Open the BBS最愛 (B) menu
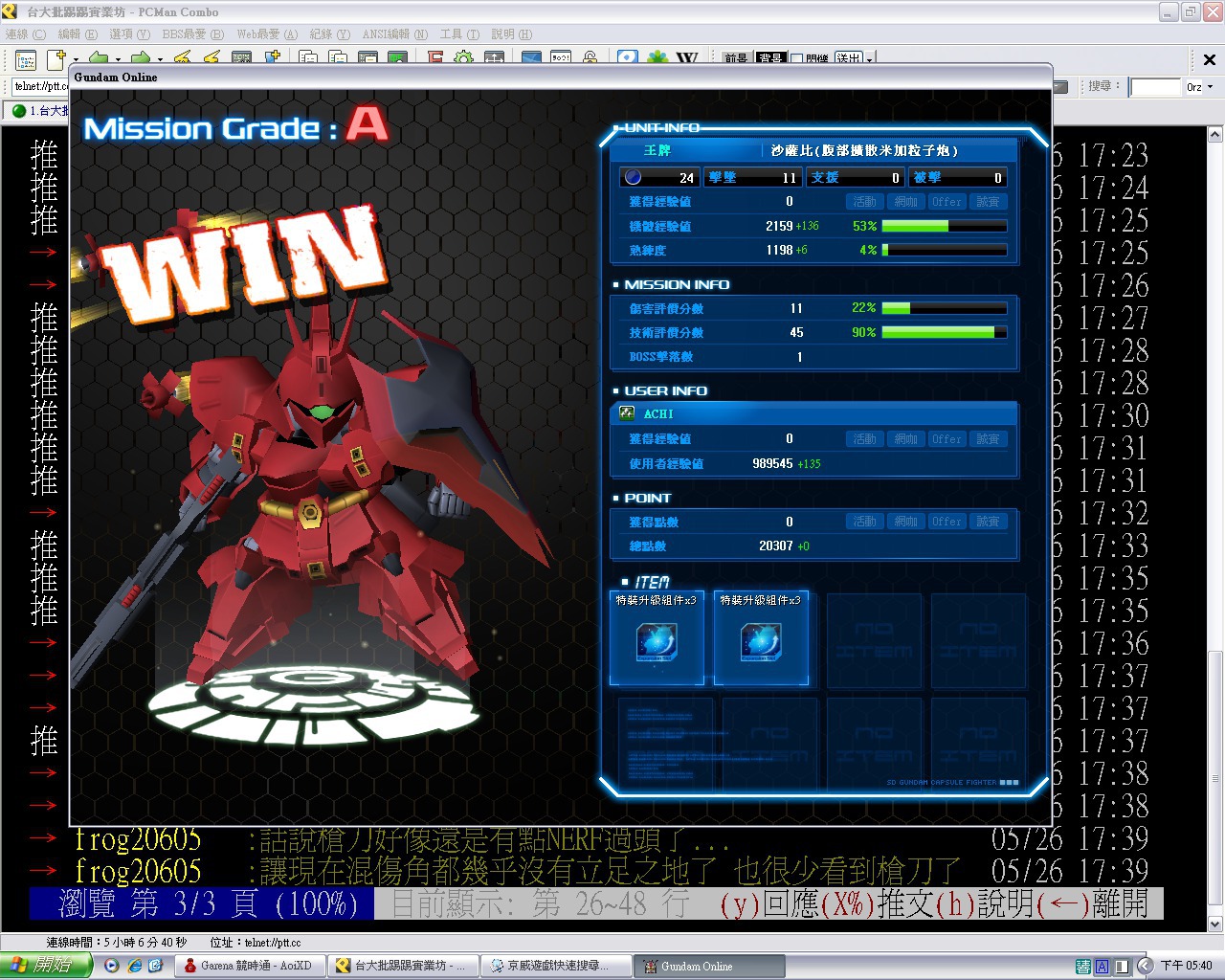The height and width of the screenshot is (980, 1225). point(192,34)
